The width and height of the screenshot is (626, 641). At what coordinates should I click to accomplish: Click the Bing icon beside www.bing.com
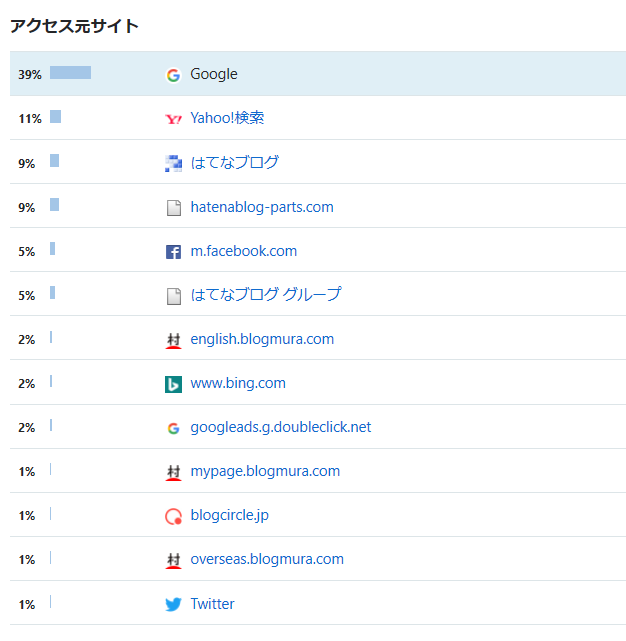click(x=173, y=384)
